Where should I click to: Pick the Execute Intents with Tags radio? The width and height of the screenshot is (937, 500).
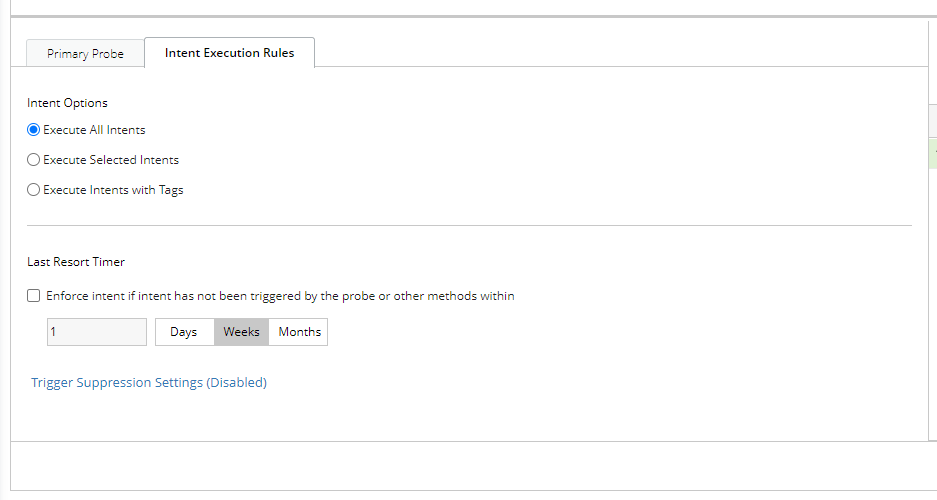[x=34, y=190]
